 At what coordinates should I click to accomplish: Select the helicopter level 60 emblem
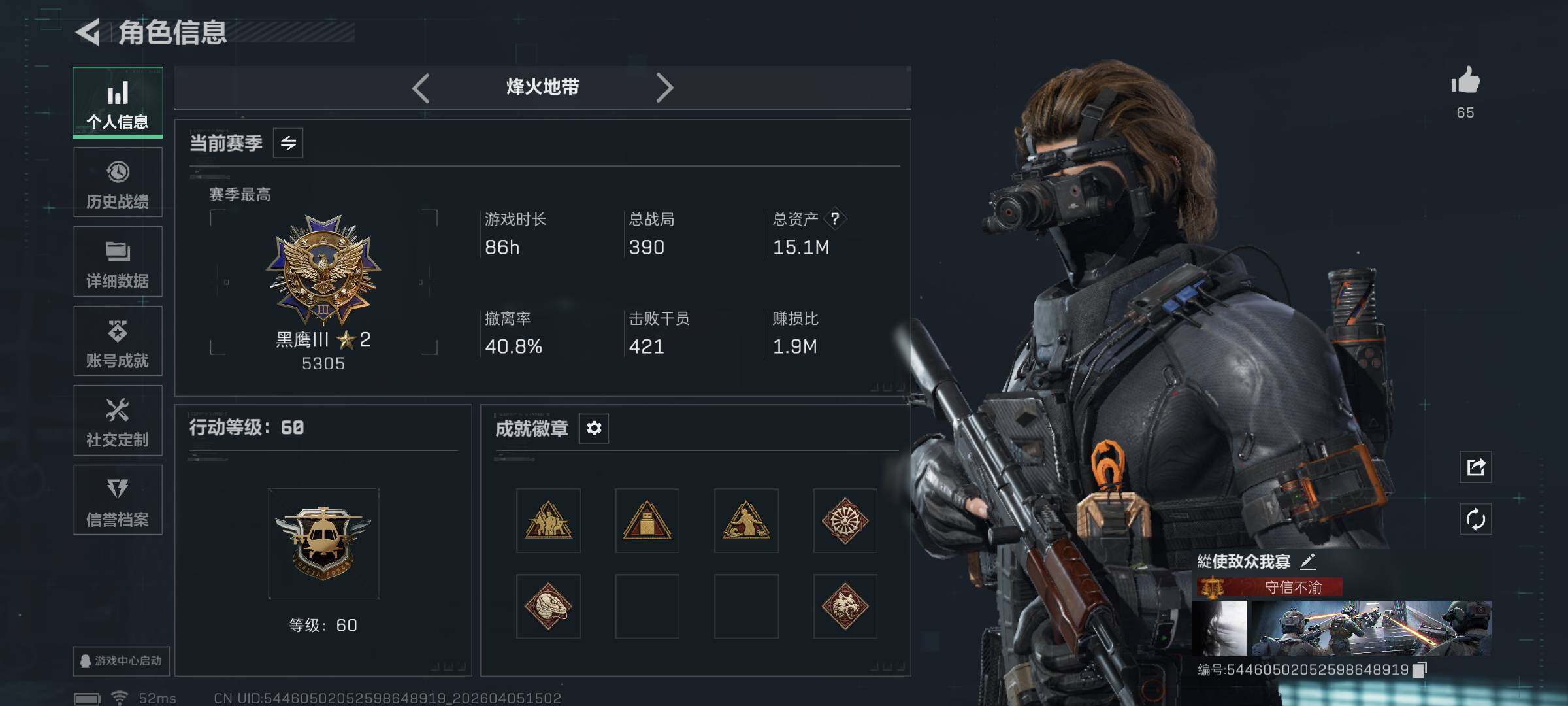click(x=323, y=543)
